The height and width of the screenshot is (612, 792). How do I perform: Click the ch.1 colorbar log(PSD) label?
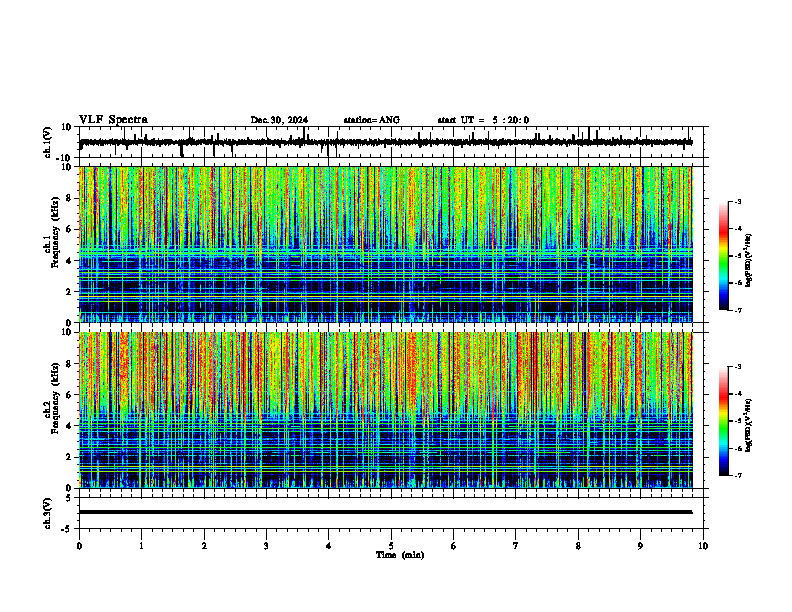[749, 261]
